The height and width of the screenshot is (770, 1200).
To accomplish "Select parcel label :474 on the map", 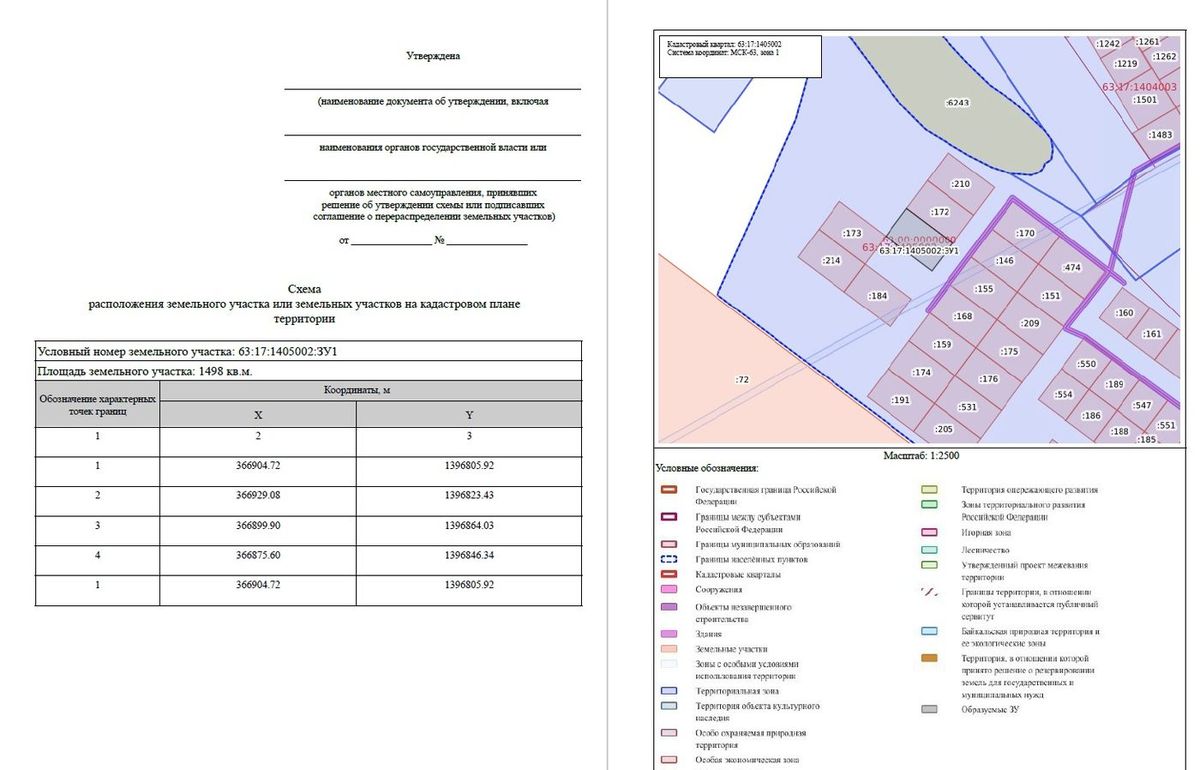I will click(x=1072, y=267).
